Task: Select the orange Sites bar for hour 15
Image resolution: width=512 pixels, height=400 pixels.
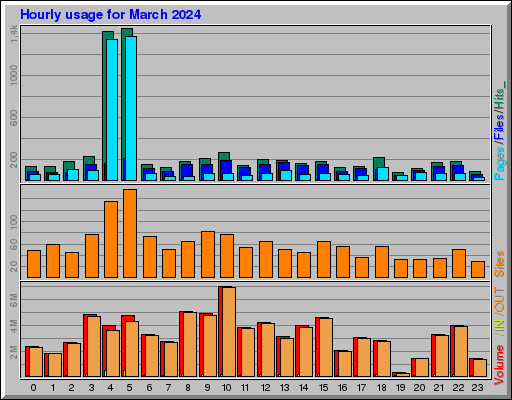Action: 324,259
